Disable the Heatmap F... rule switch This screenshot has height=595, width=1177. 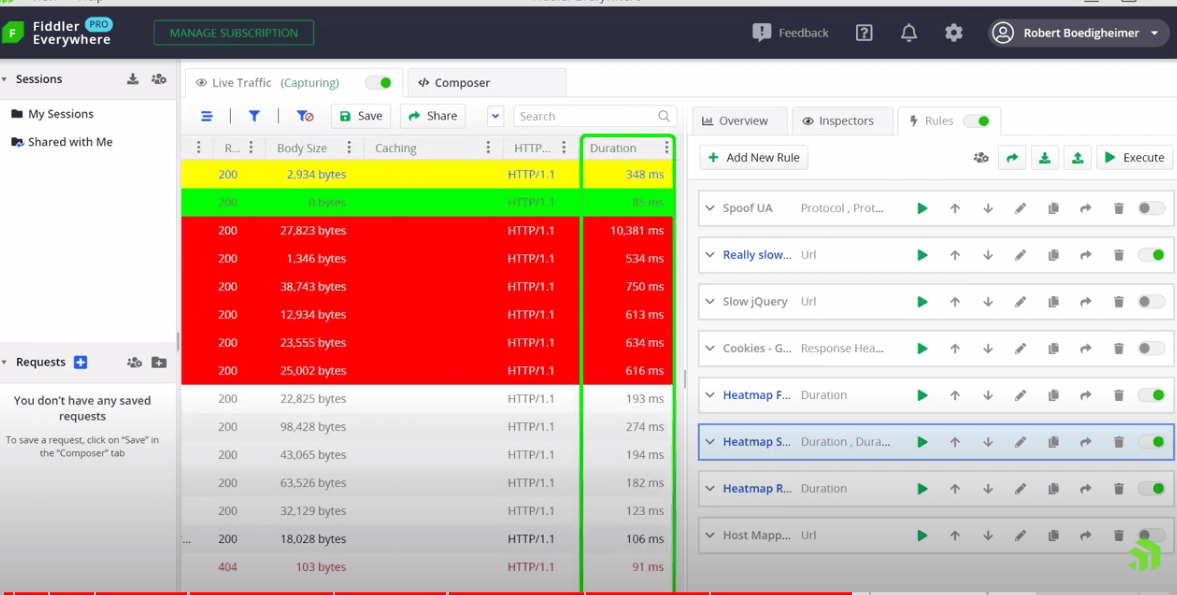click(x=1151, y=395)
